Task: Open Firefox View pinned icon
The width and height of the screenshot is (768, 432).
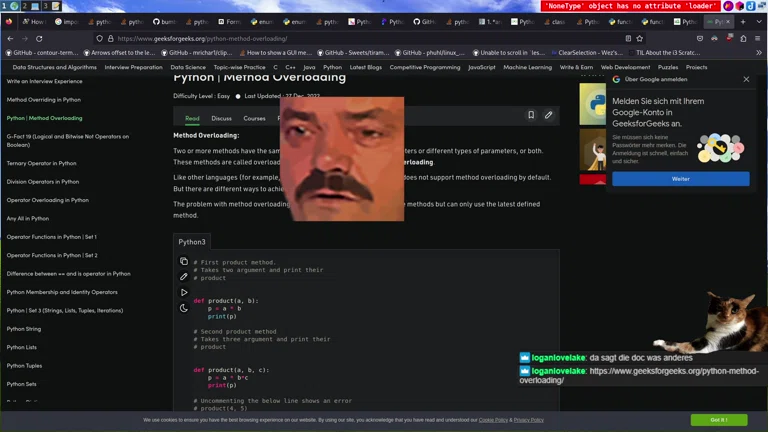Action: (x=9, y=22)
